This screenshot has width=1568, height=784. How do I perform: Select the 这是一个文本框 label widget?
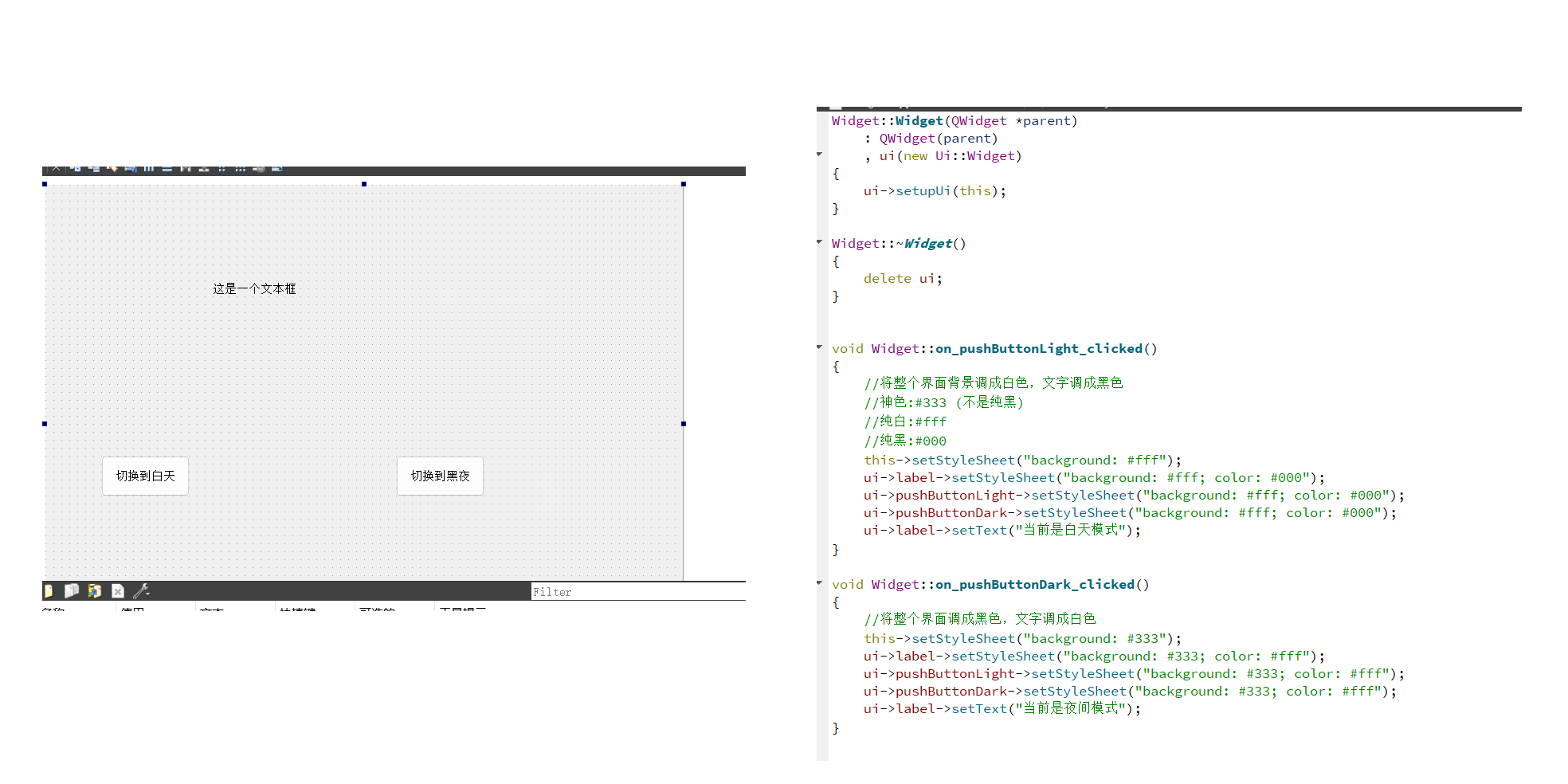point(254,288)
